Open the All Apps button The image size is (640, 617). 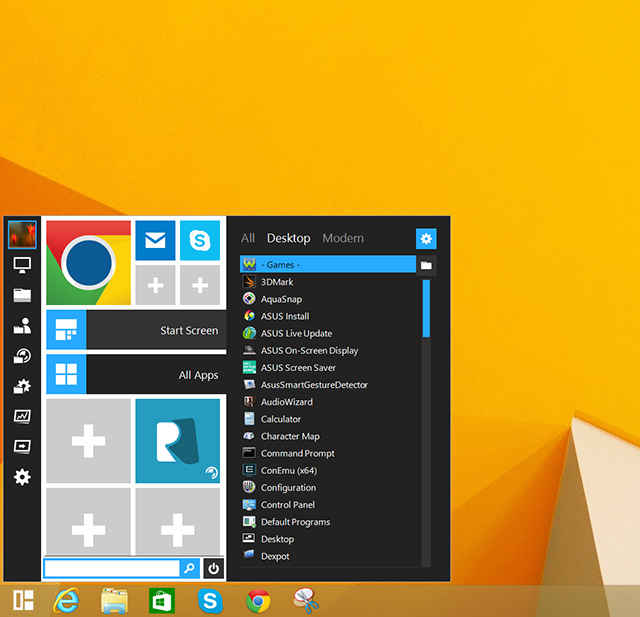(136, 374)
